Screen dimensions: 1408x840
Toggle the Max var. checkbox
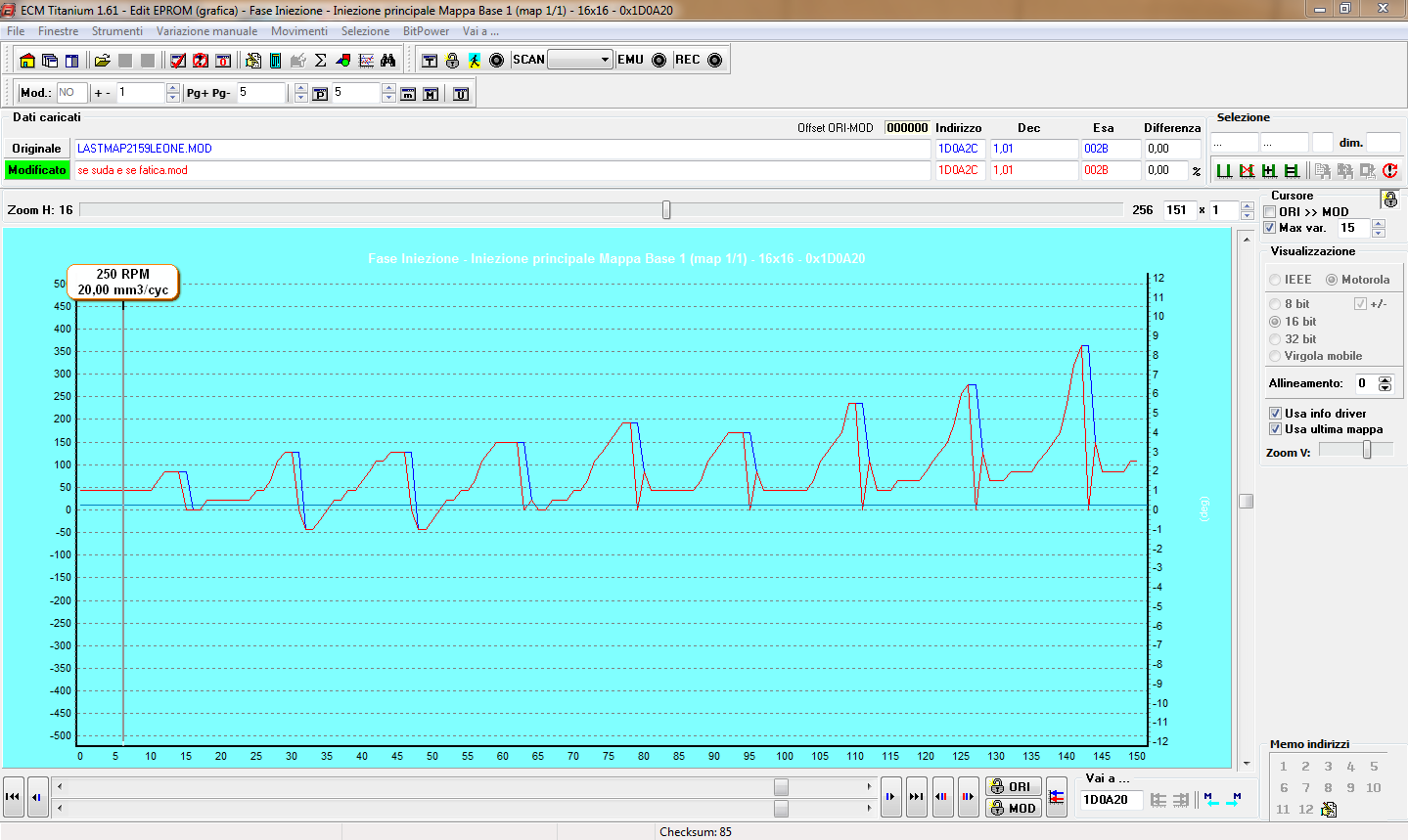pyautogui.click(x=1270, y=228)
